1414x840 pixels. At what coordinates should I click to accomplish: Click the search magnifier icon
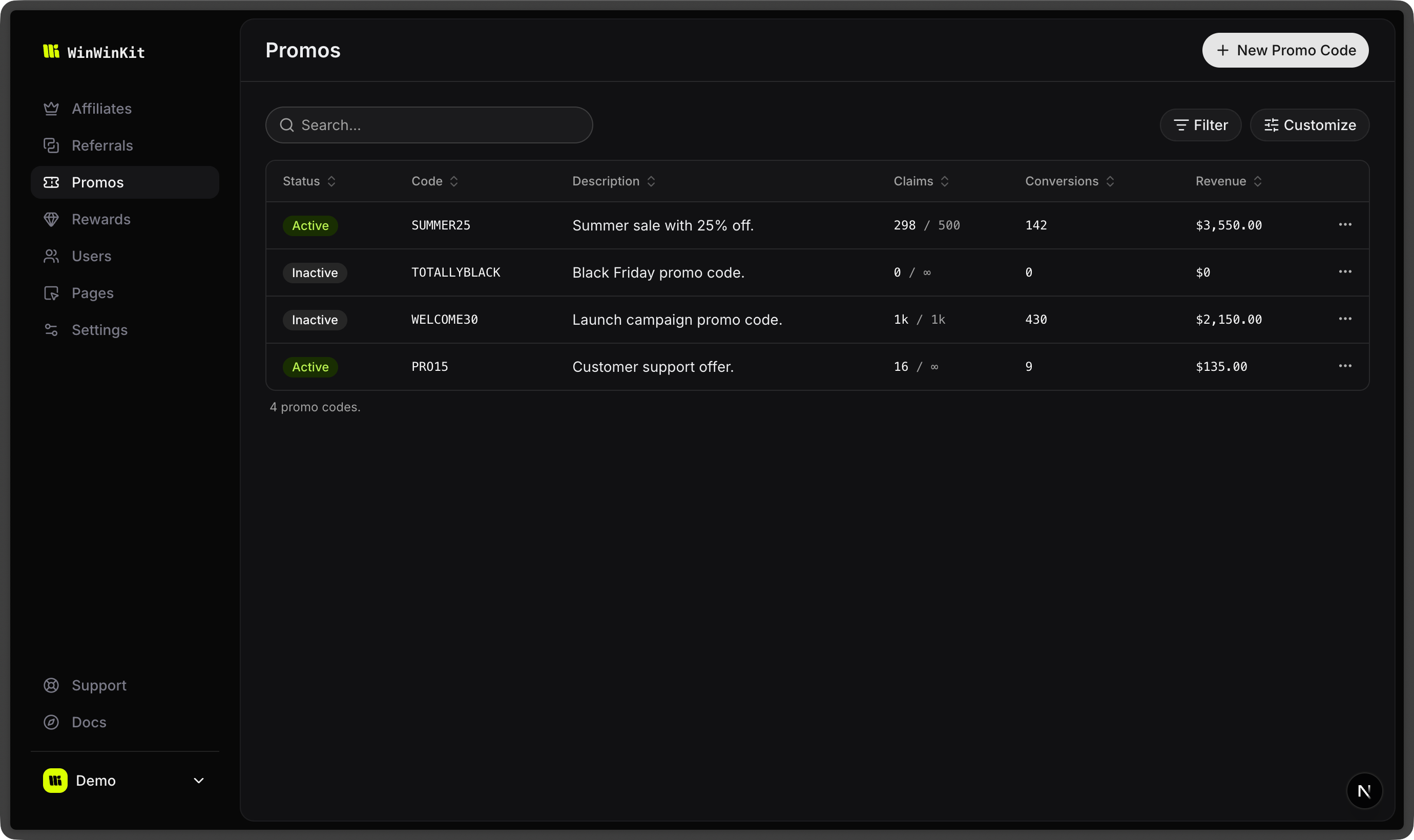287,125
